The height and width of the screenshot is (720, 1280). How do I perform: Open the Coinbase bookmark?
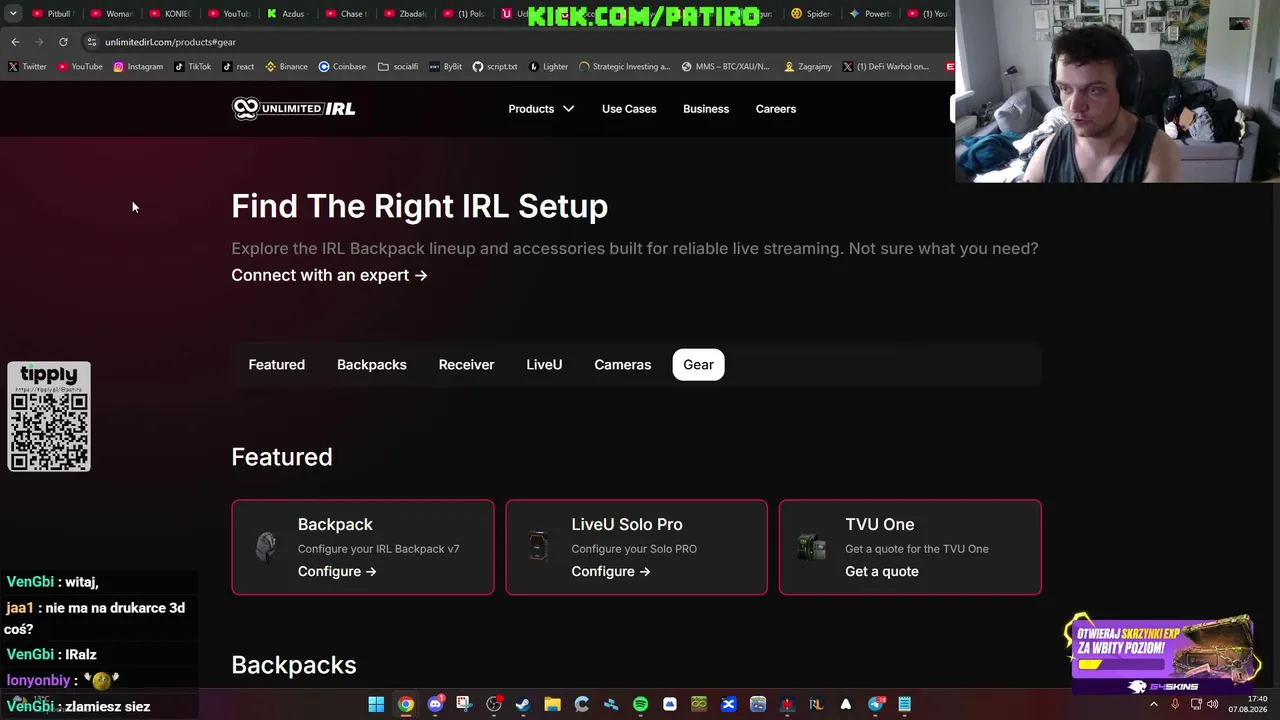(342, 67)
